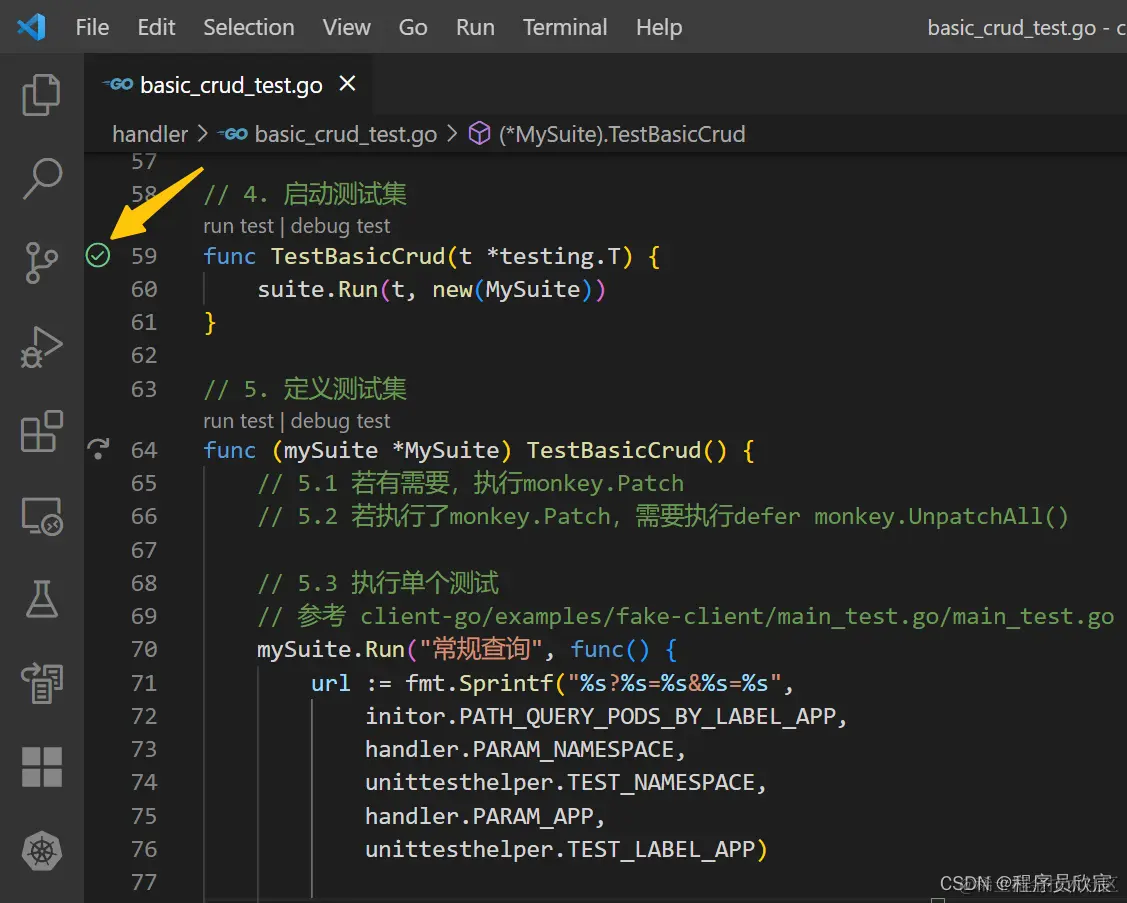Screen dimensions: 1127x903
Task: Click the Go file icon in the tab
Action: pos(118,84)
